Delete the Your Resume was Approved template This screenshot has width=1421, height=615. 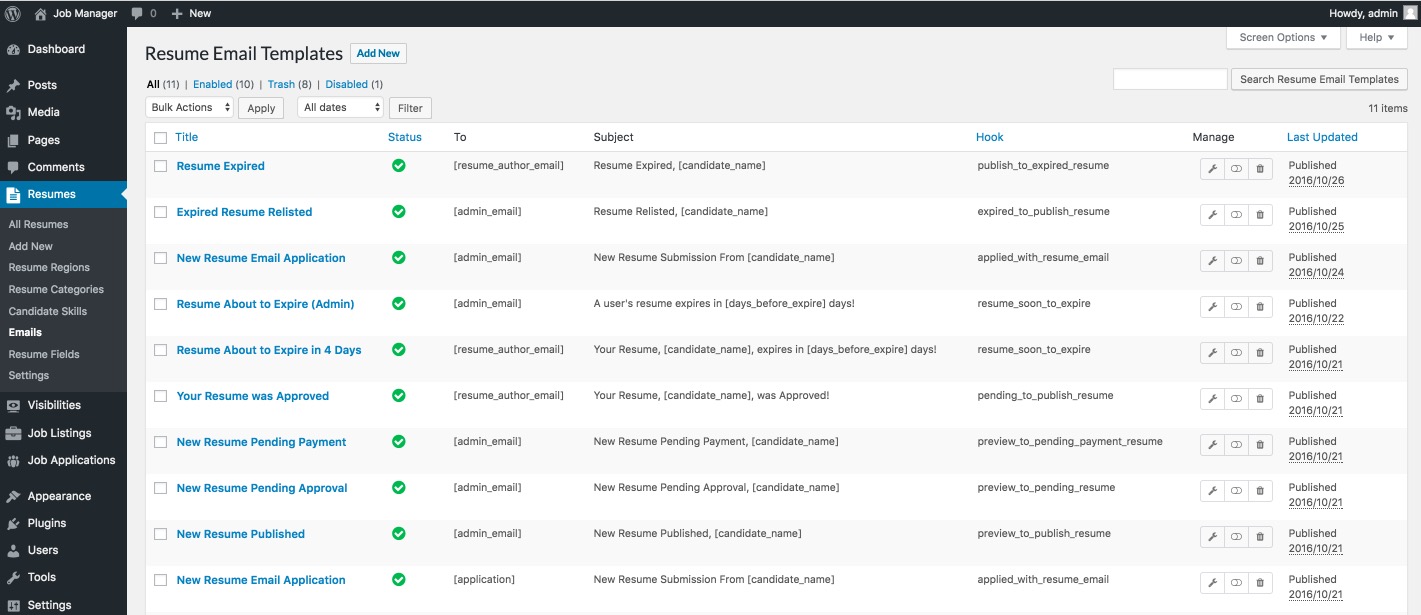tap(1260, 400)
